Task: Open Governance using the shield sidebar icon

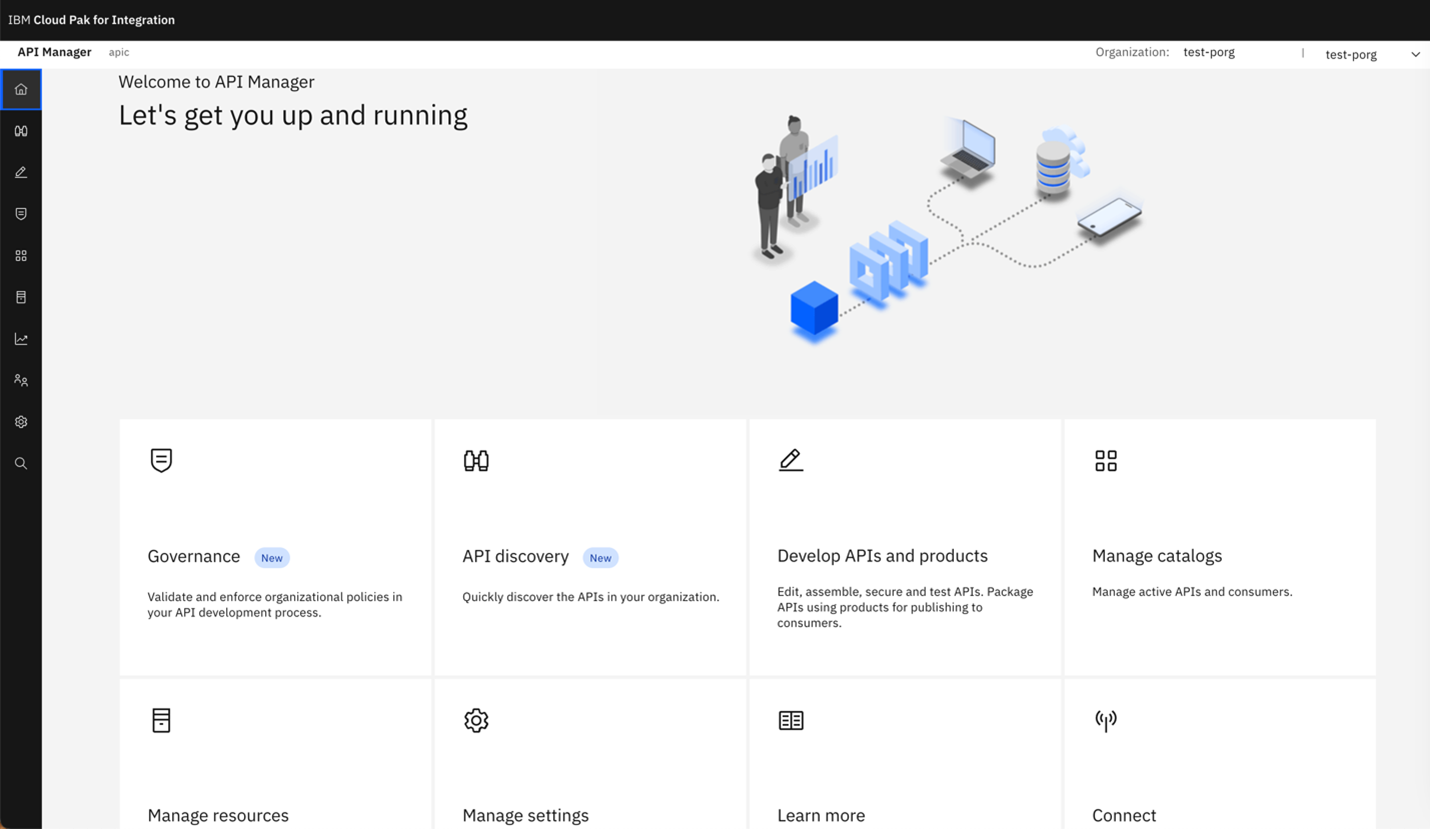Action: [21, 213]
